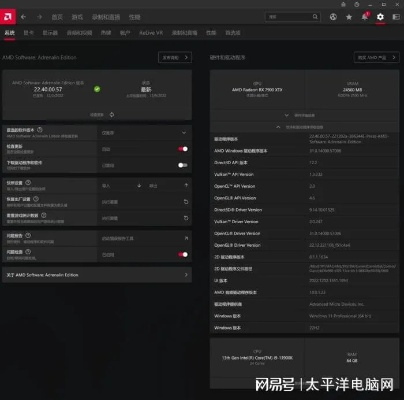The width and height of the screenshot is (404, 400).
Task: Click the Advanced Micro Devices, Inc. value
Action: pyautogui.click(x=337, y=304)
